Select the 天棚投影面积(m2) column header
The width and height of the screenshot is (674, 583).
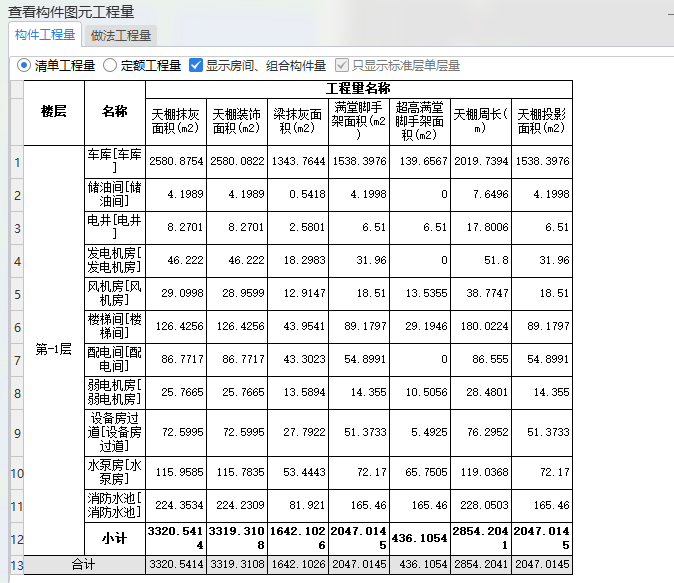pos(542,122)
